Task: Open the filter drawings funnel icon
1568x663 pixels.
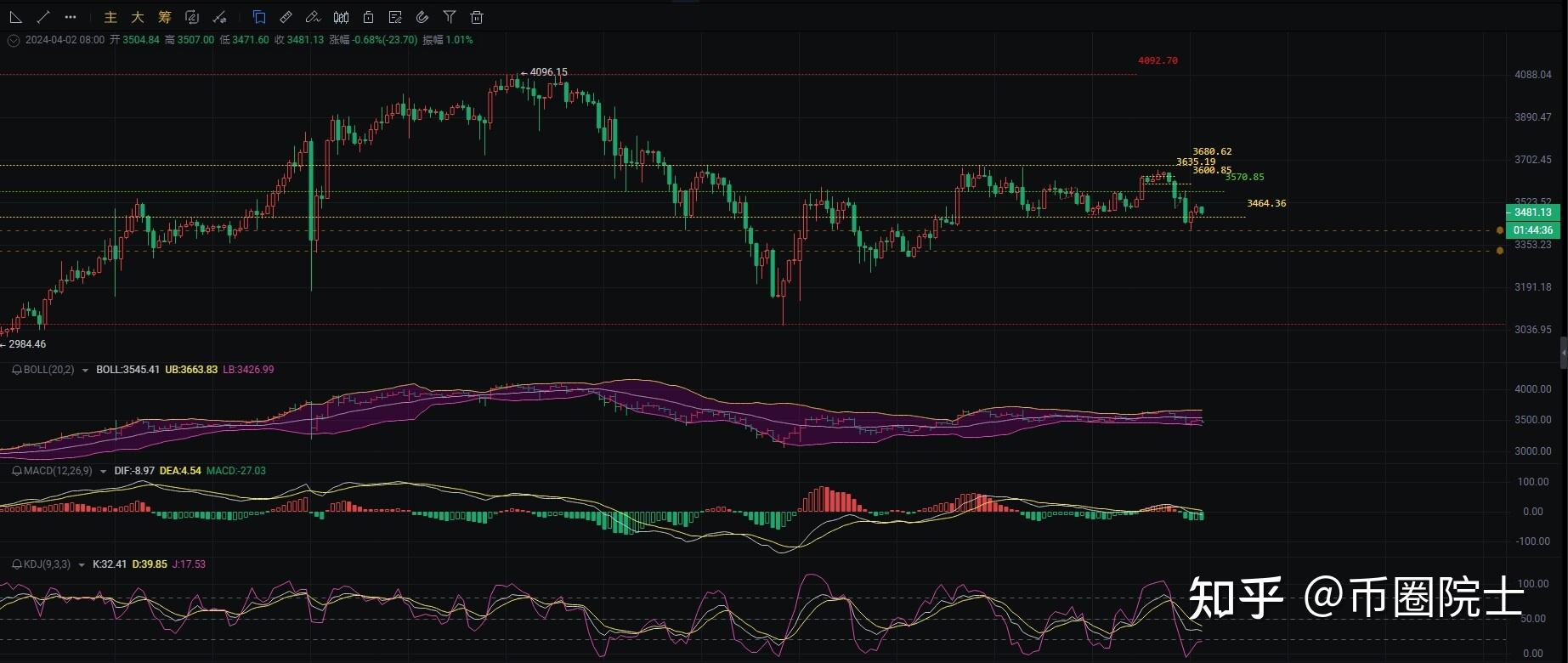Action: click(450, 17)
